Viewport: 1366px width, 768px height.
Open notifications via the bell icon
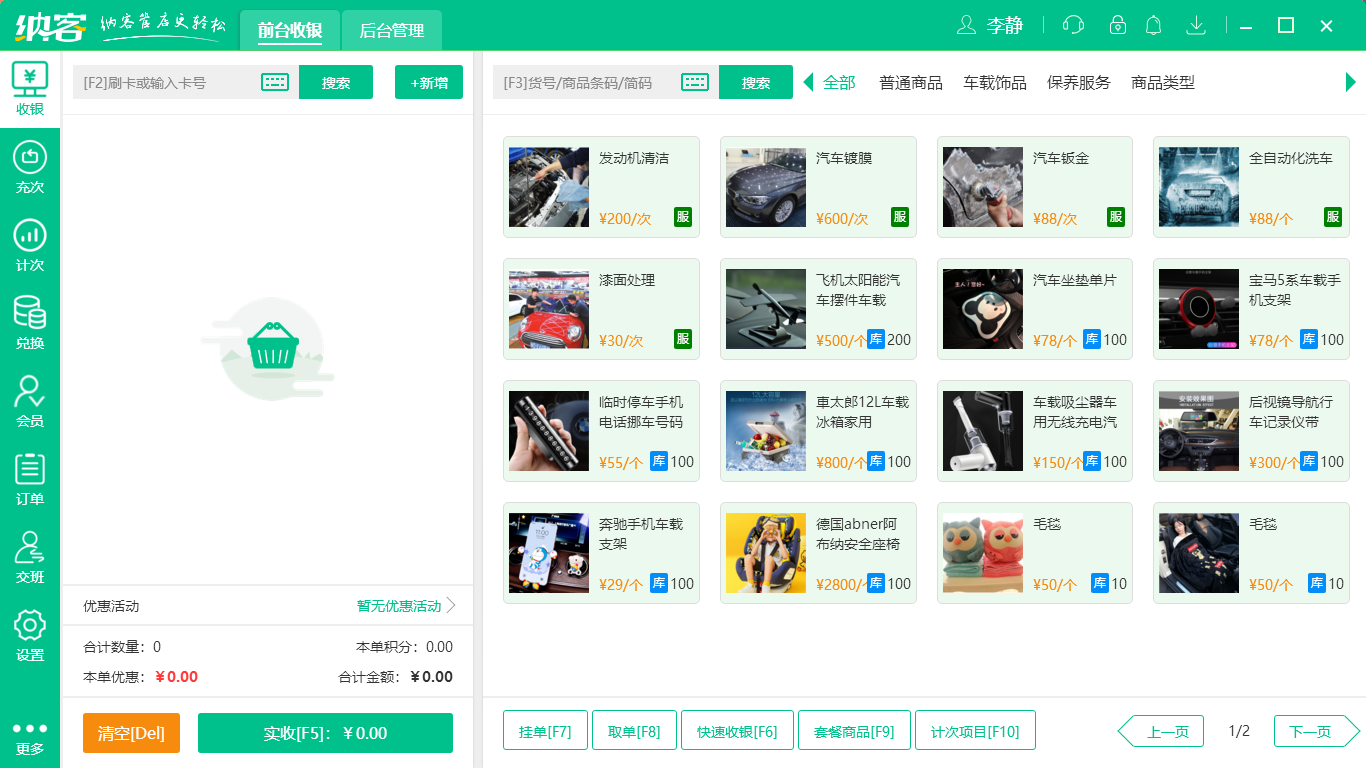pos(1153,24)
